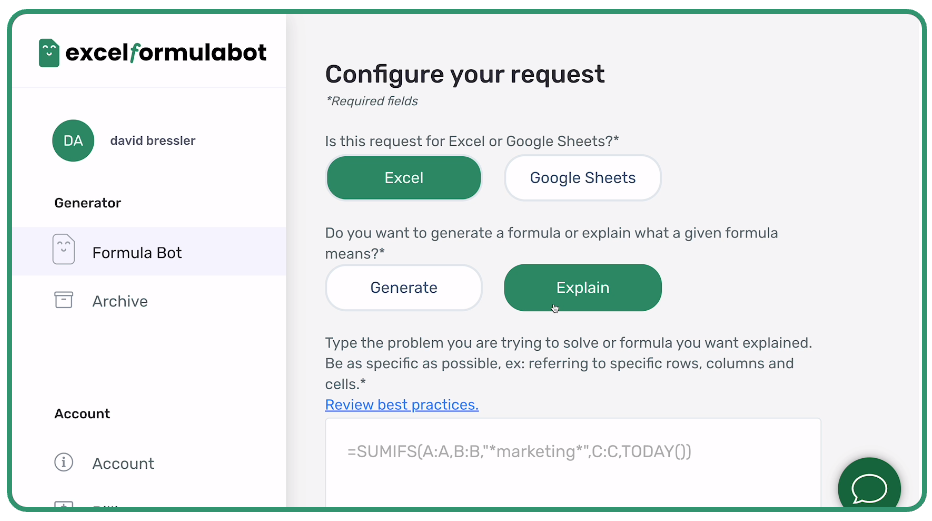Click the excelformulabot brand name text
Screen dimensions: 932x521
tap(166, 53)
